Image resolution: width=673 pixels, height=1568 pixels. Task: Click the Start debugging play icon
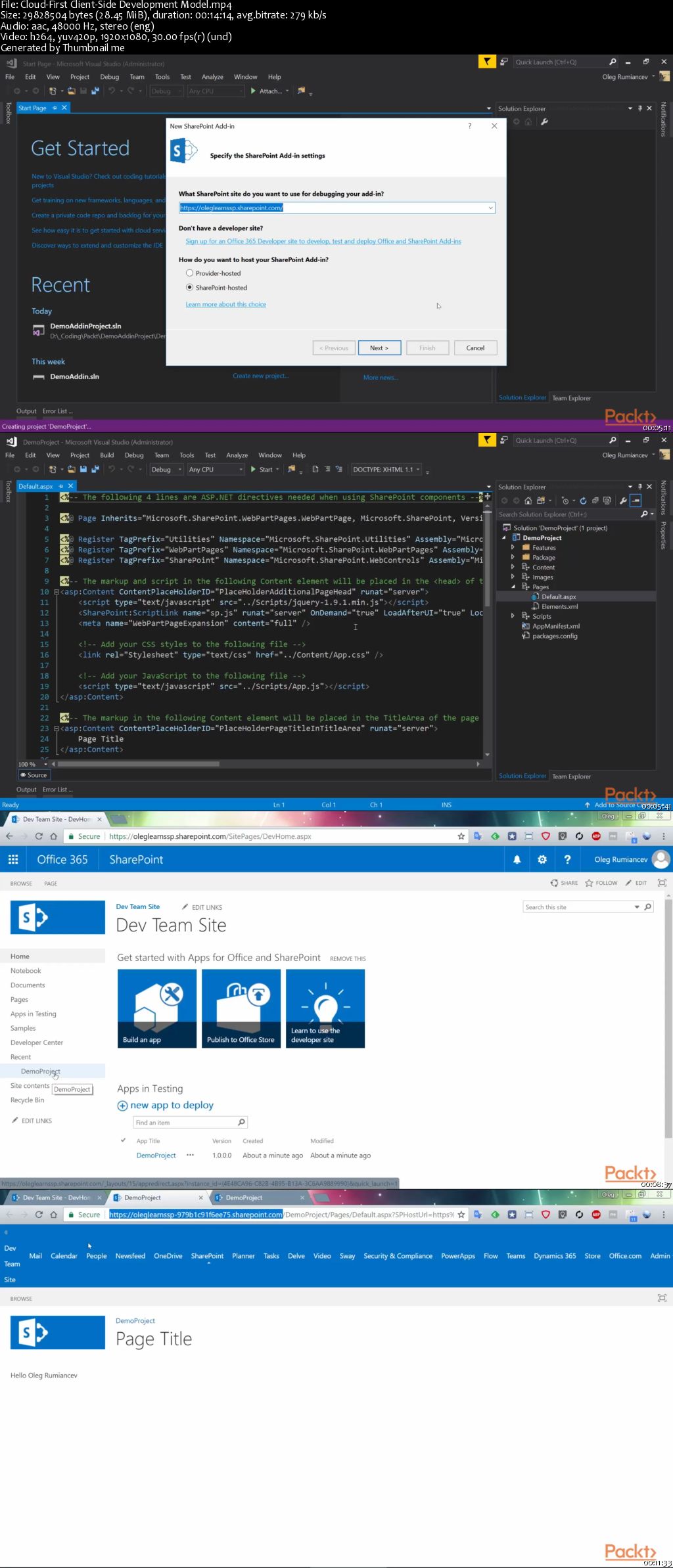click(253, 470)
